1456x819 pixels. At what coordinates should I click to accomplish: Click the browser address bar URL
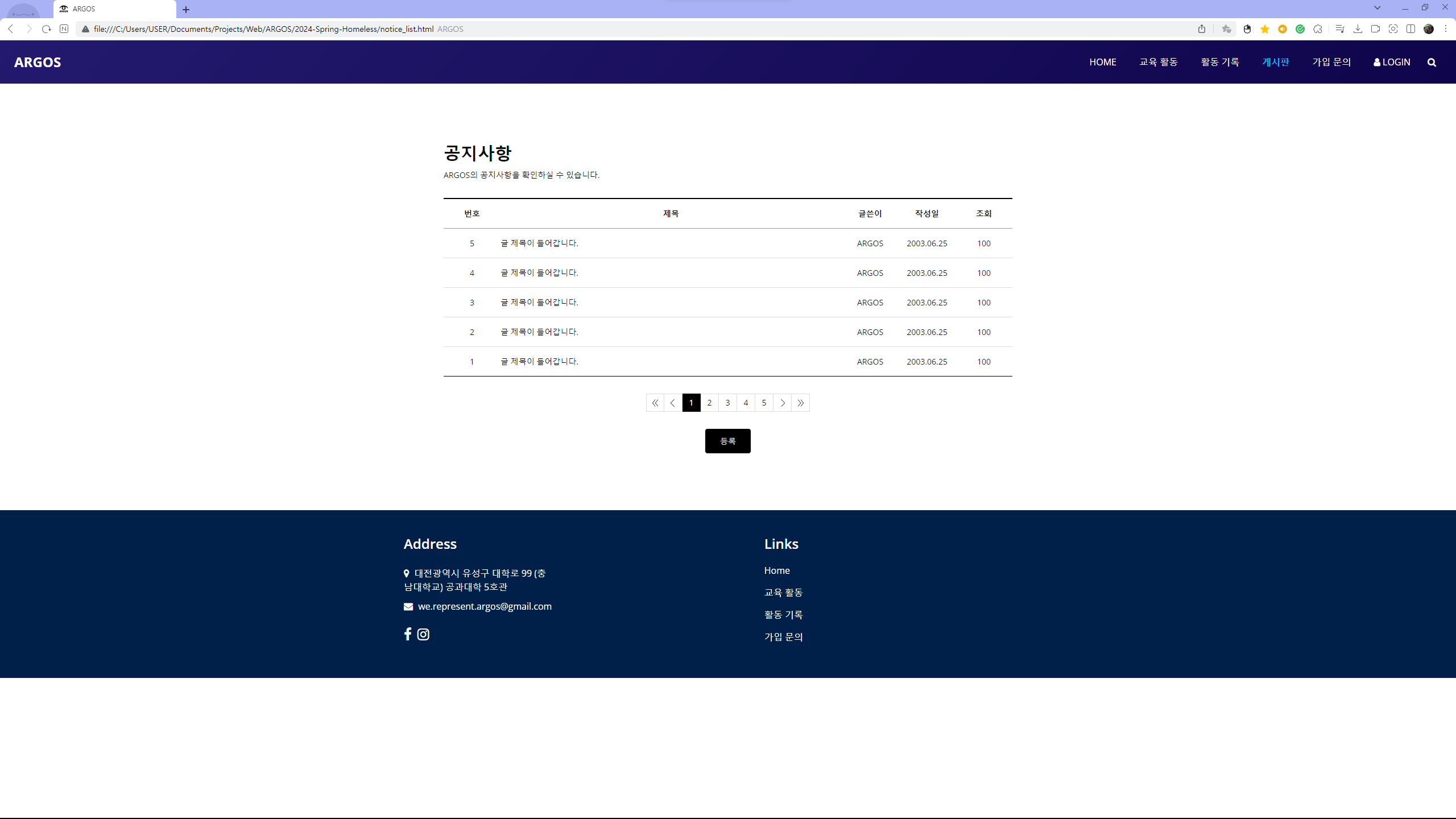click(x=263, y=29)
